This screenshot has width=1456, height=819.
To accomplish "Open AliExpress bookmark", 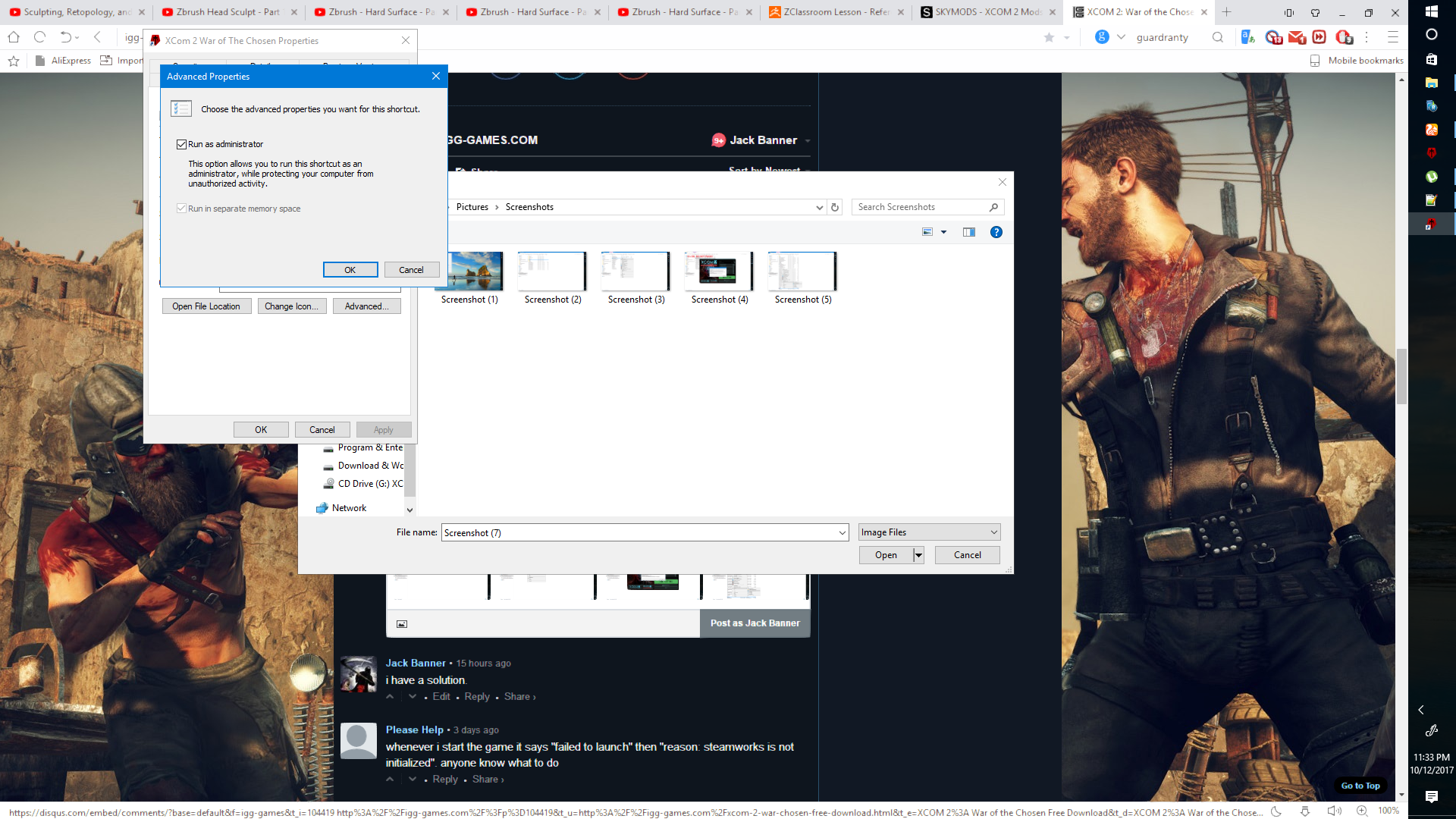I will point(63,61).
